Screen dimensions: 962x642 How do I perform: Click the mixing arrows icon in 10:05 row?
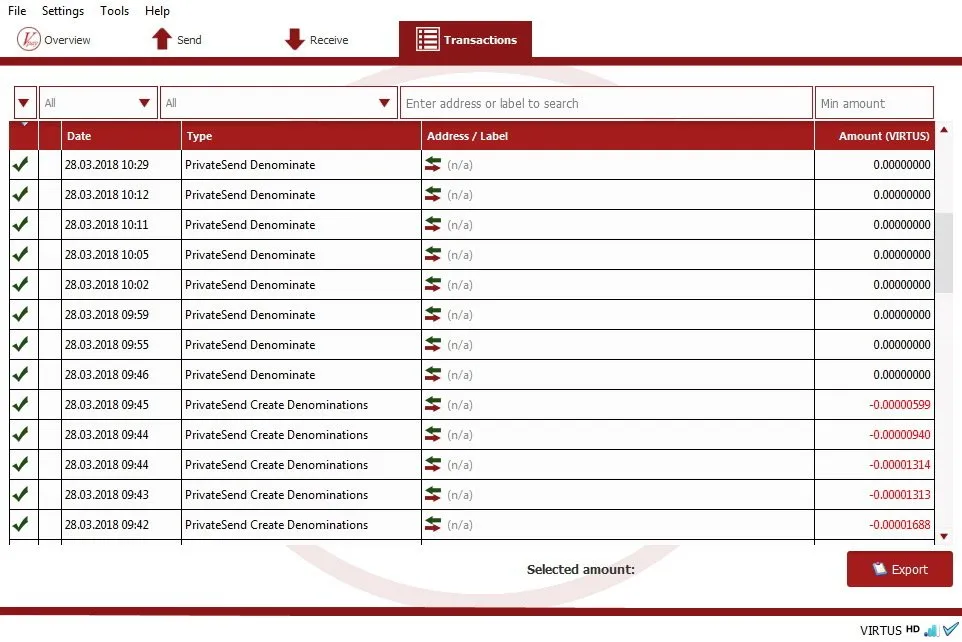point(433,255)
